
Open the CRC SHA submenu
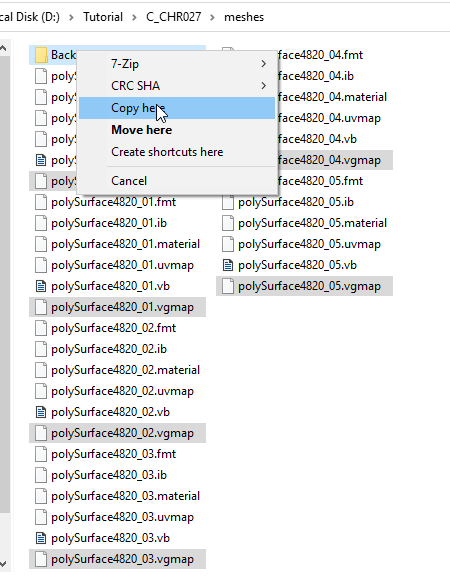[177, 86]
